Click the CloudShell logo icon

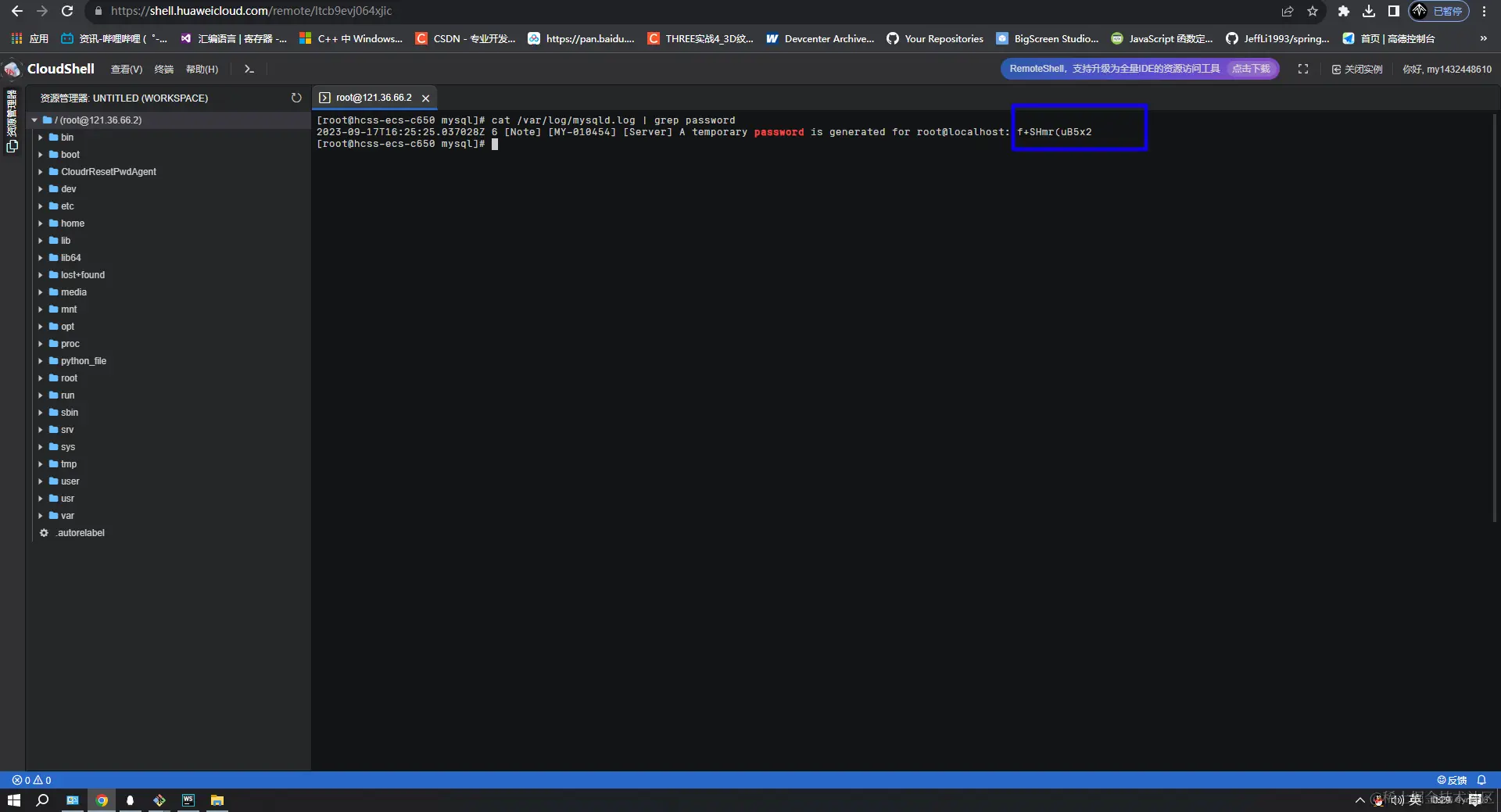click(13, 69)
